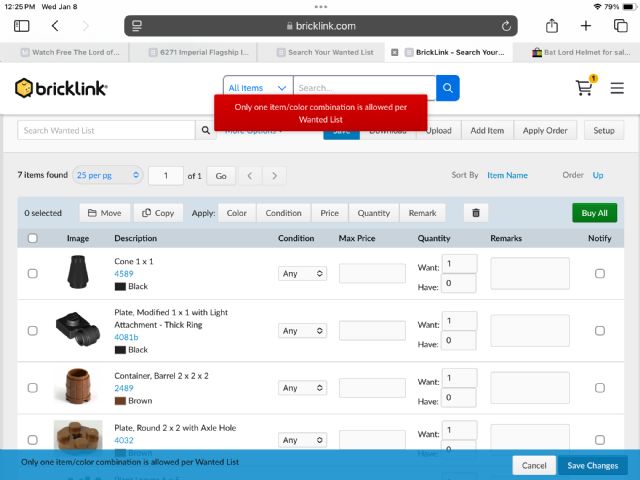The height and width of the screenshot is (480, 640).
Task: Toggle the select-all checkbox in header
Action: pyautogui.click(x=33, y=238)
